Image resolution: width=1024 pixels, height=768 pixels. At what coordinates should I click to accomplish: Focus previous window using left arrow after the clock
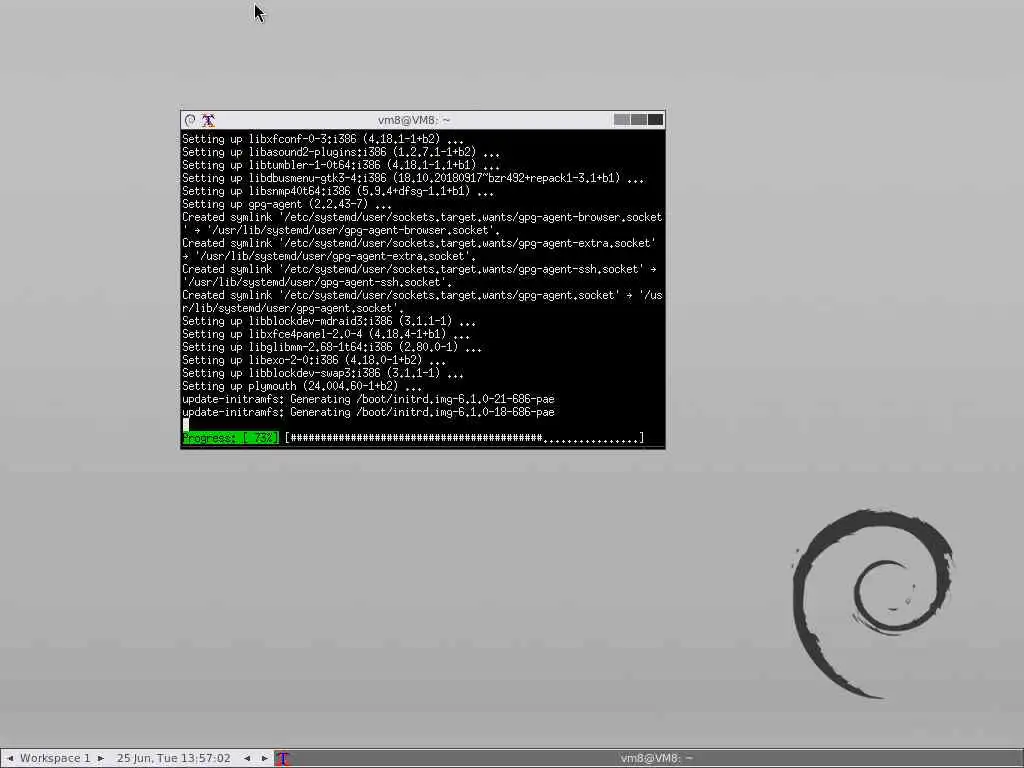pyautogui.click(x=247, y=758)
